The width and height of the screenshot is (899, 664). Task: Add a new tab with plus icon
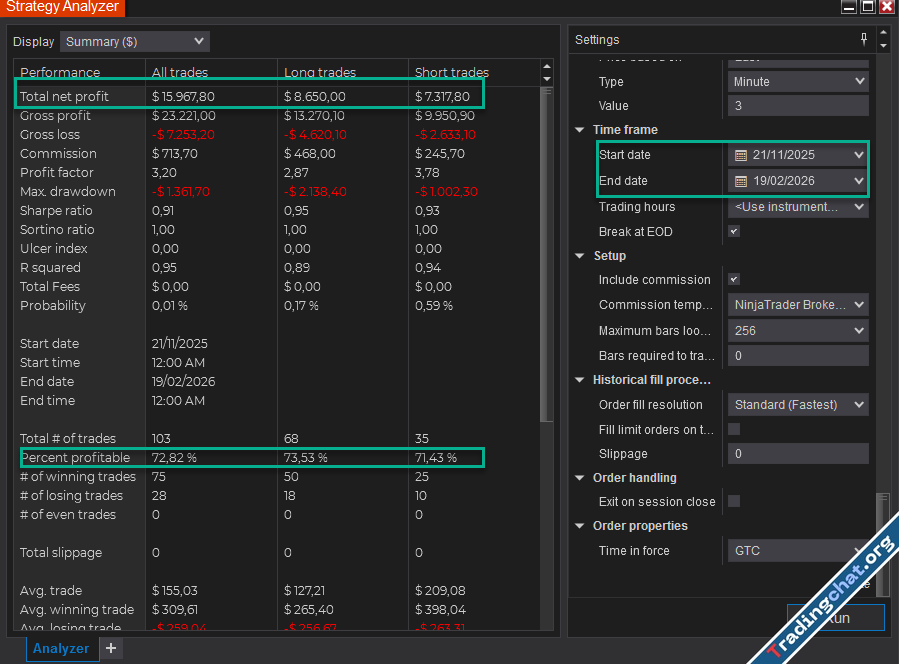click(x=111, y=648)
